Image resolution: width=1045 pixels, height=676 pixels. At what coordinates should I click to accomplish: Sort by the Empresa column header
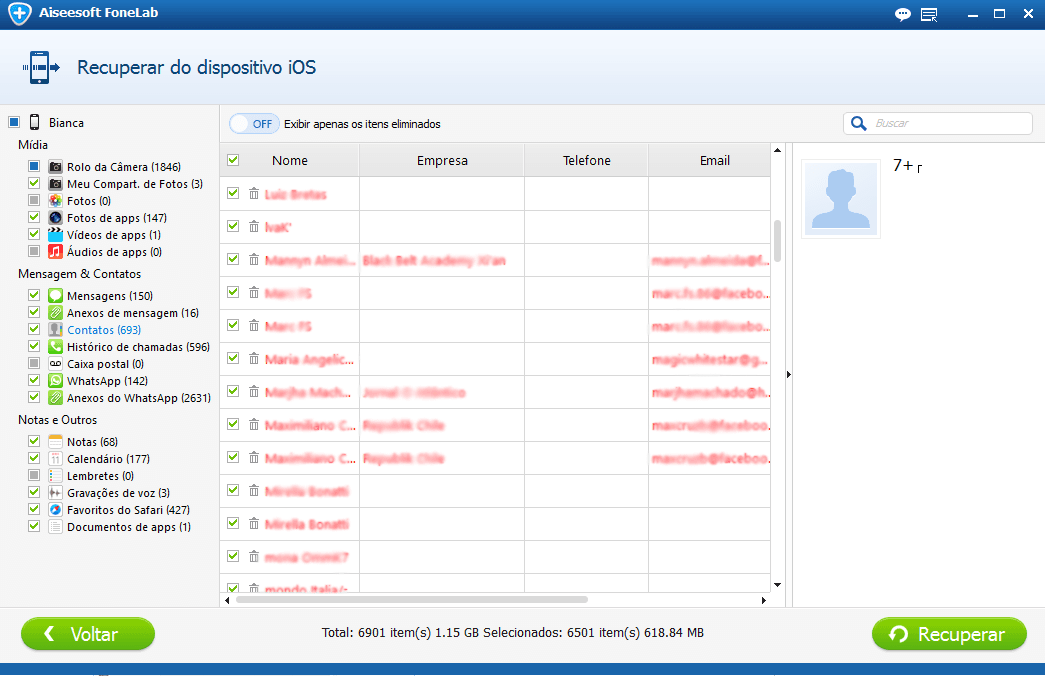coord(442,160)
